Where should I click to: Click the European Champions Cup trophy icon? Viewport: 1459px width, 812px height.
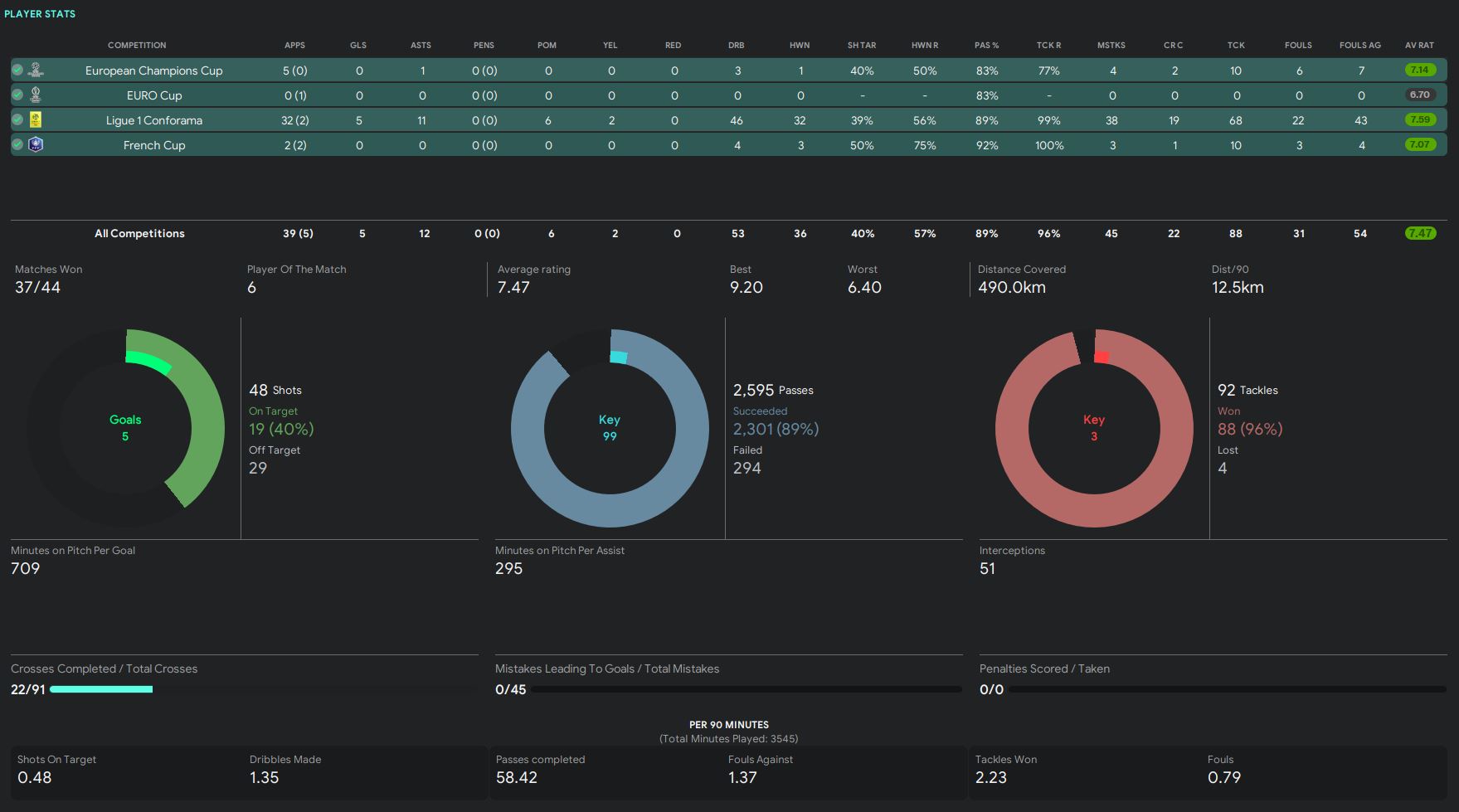click(36, 70)
